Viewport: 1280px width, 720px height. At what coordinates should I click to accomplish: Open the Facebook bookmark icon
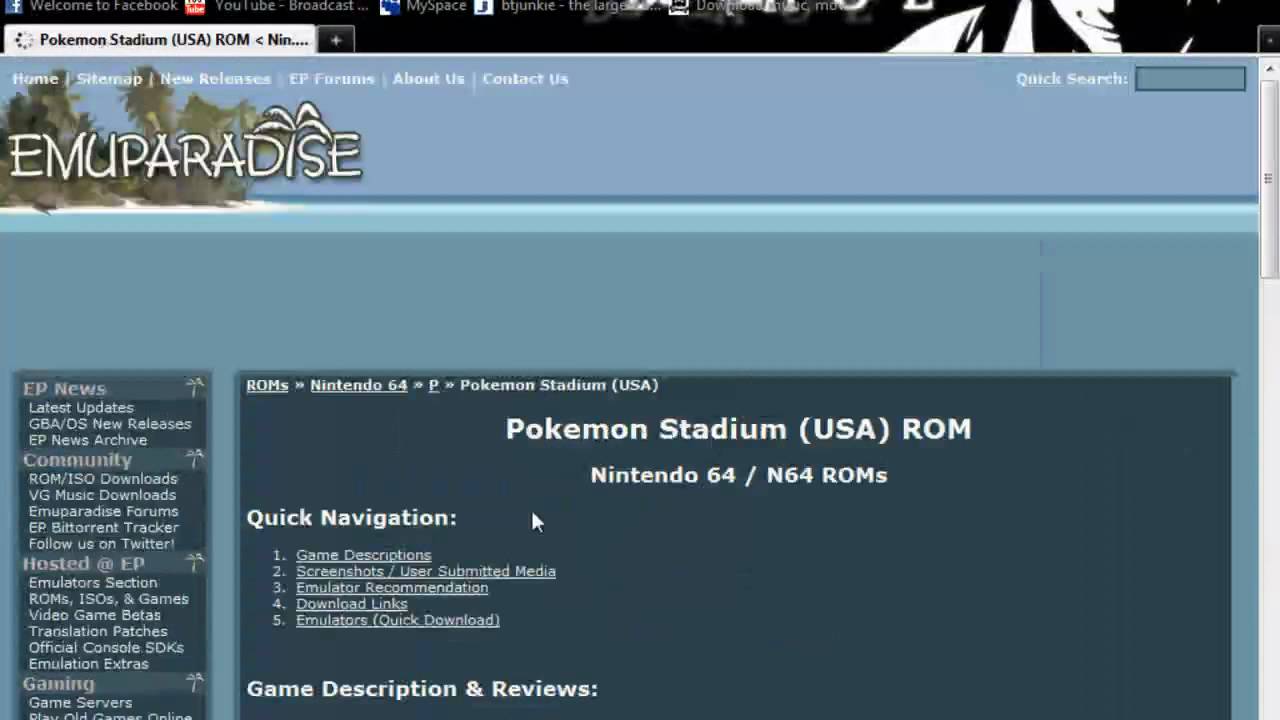(x=15, y=6)
